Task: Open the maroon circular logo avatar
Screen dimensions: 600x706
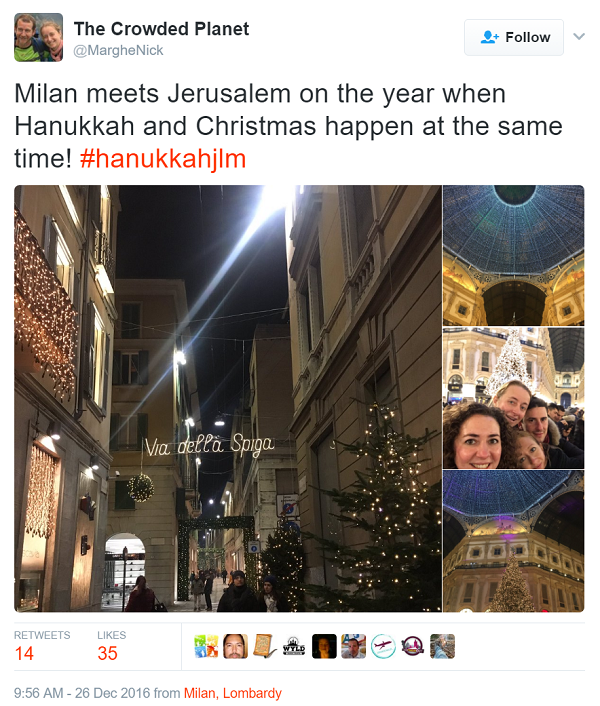Action: click(x=413, y=646)
